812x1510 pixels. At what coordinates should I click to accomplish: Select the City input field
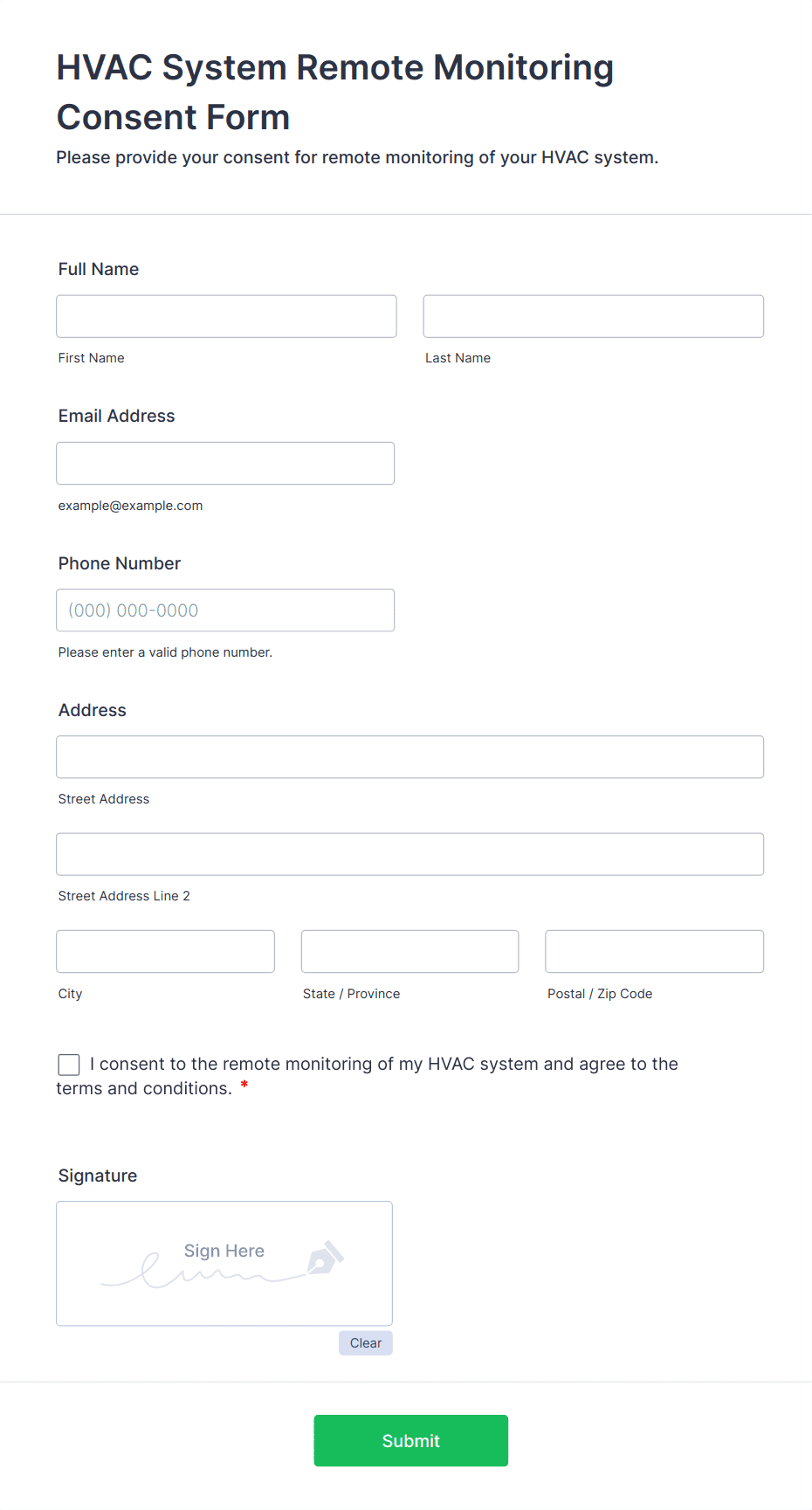[166, 951]
